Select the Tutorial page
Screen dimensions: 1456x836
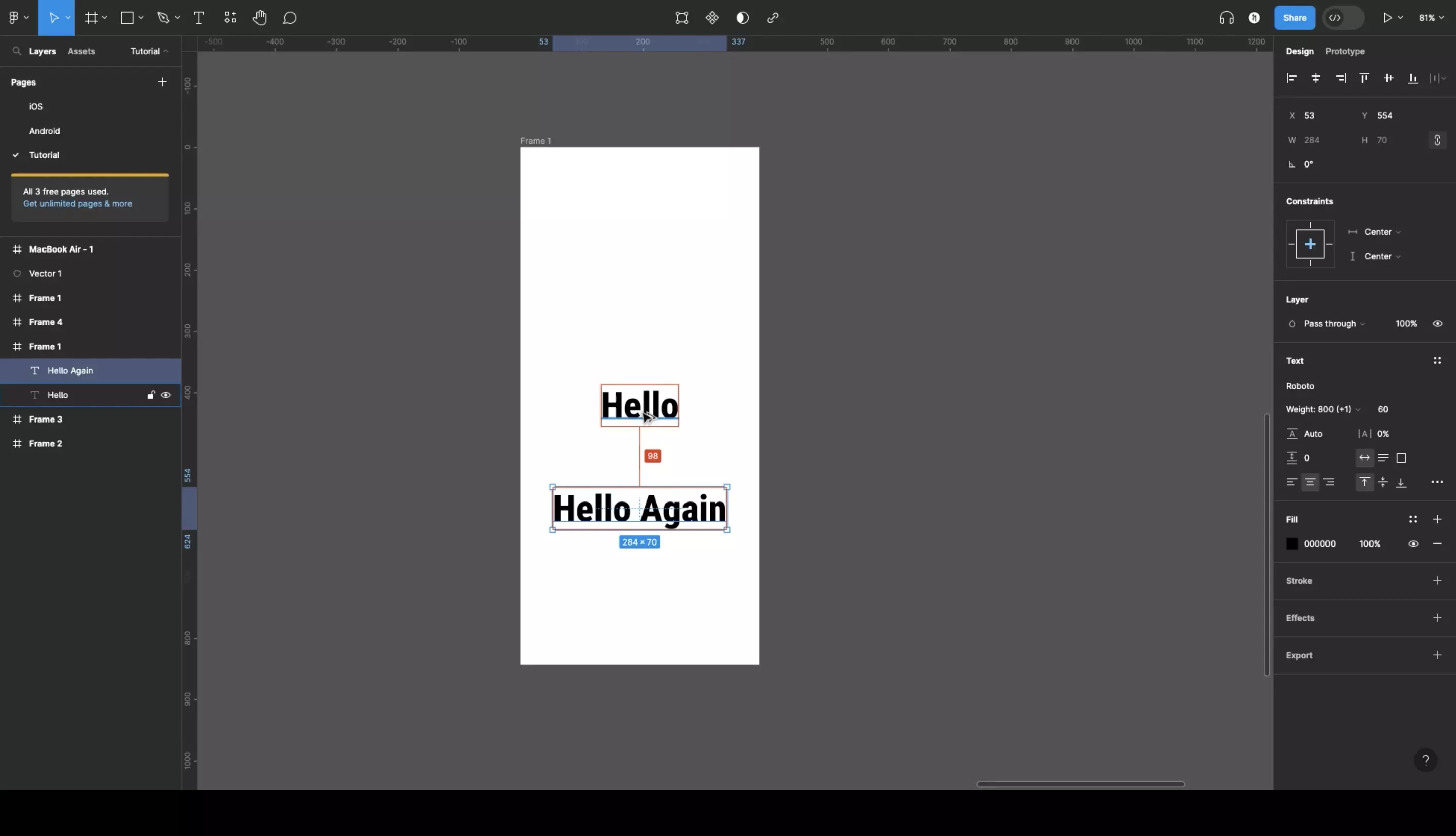44,155
